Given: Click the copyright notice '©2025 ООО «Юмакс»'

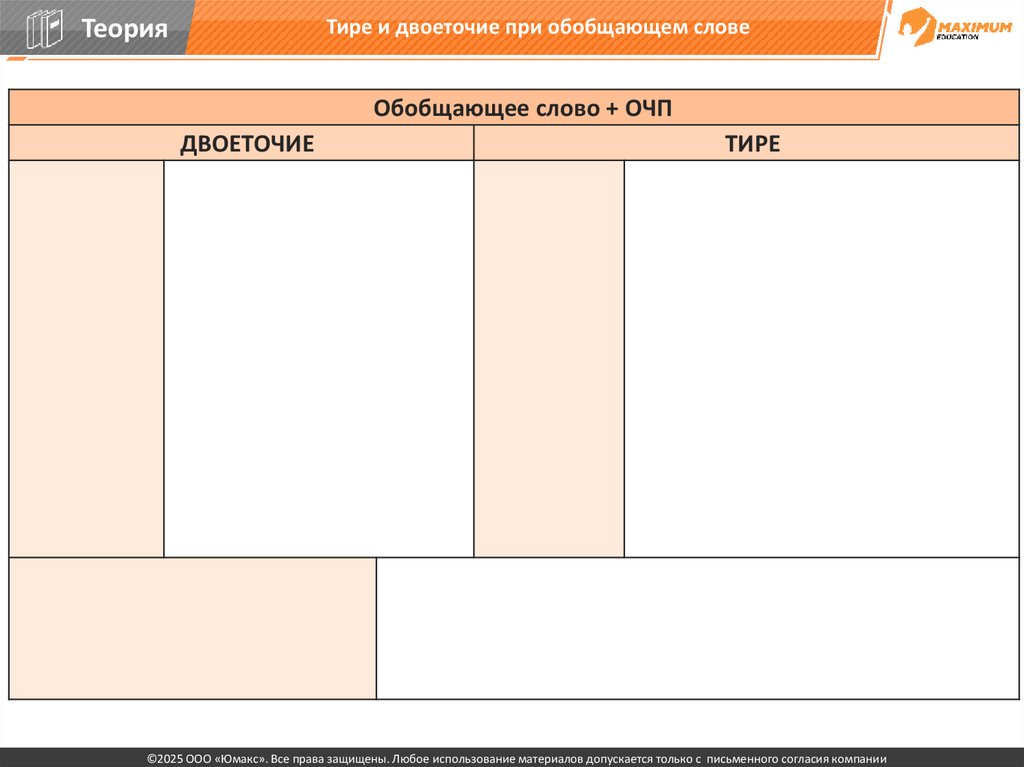Looking at the screenshot, I should click(206, 759).
